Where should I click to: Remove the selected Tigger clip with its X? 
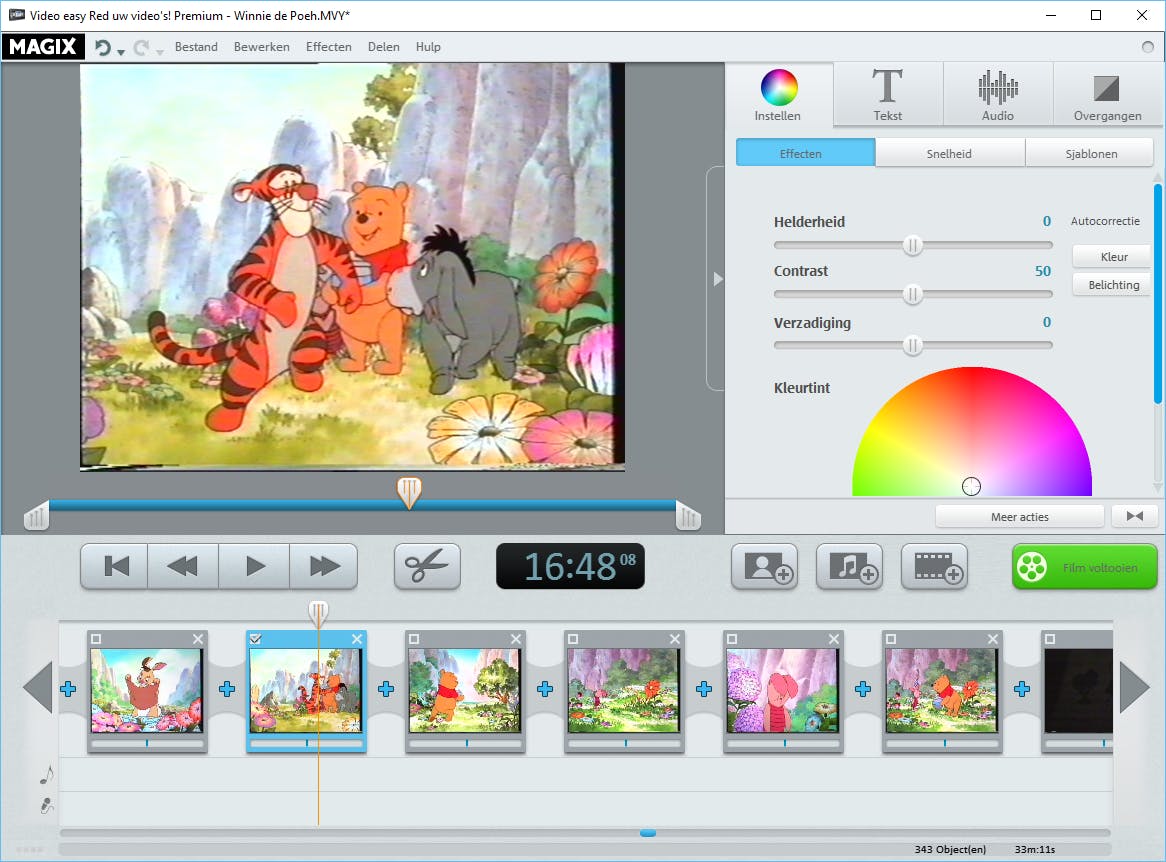[x=357, y=639]
